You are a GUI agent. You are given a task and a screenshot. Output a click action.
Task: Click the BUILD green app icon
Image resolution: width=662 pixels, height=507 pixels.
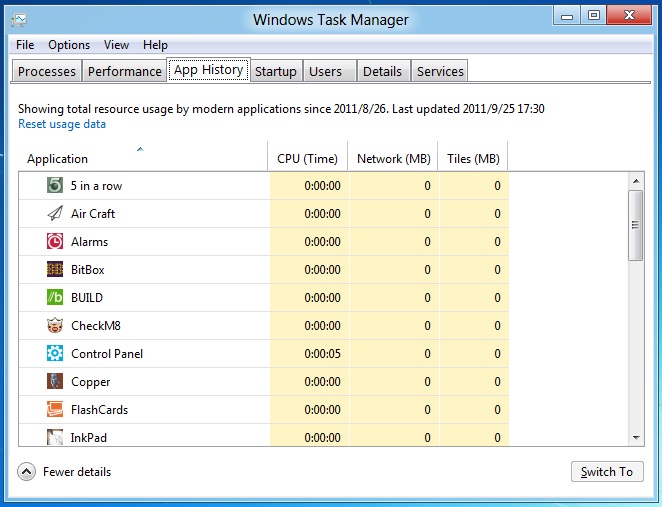click(55, 297)
